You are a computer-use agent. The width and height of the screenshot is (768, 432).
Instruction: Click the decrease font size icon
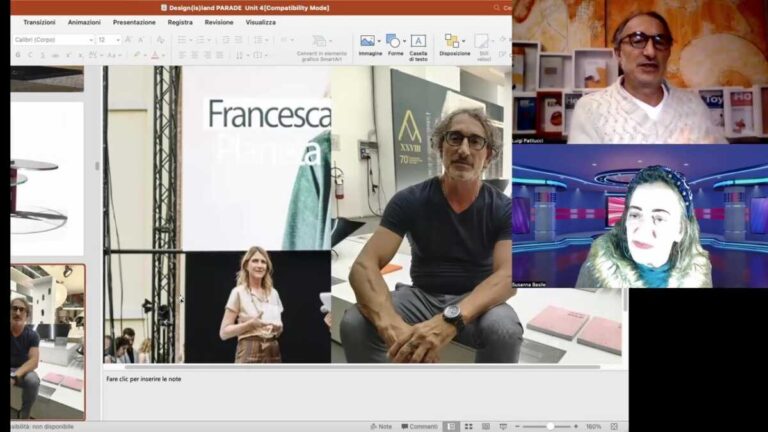(141, 40)
